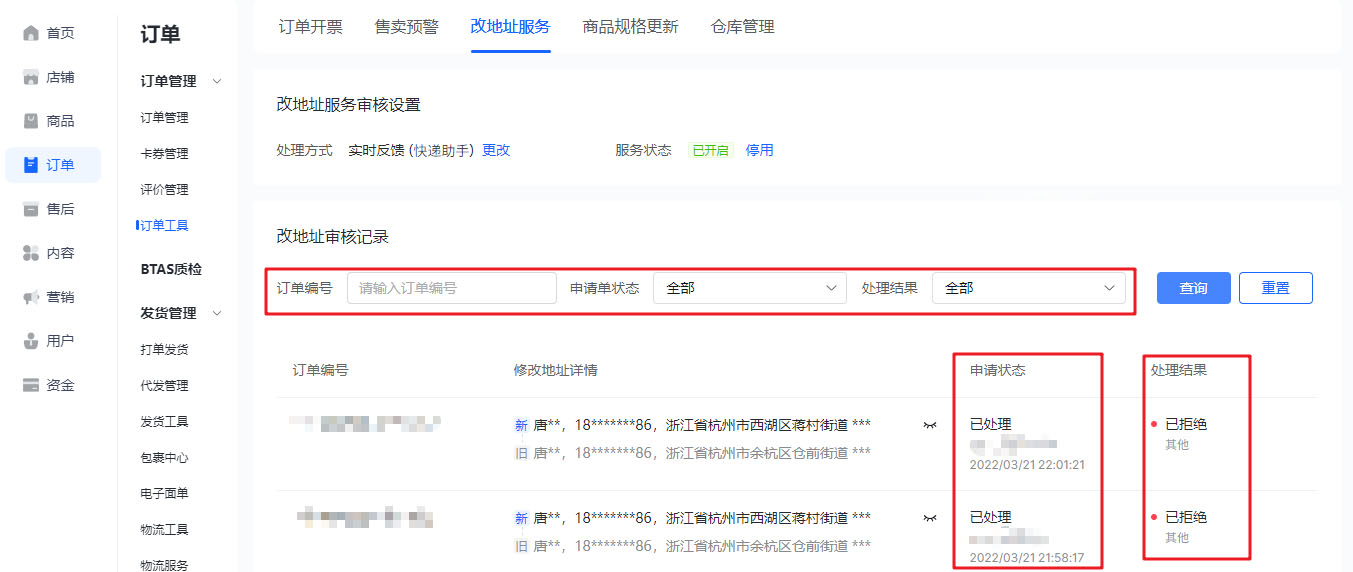Click the 更改 link beside 处理方式

click(496, 150)
